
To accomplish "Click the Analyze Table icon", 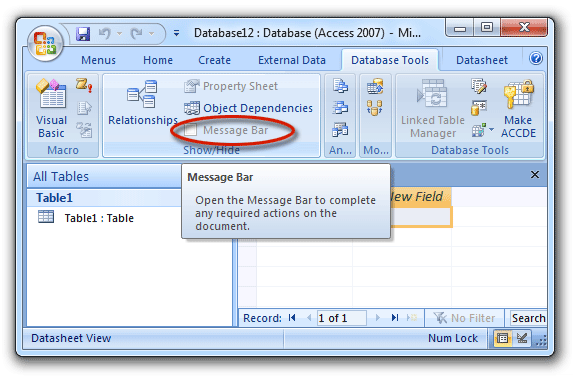I will [x=340, y=130].
